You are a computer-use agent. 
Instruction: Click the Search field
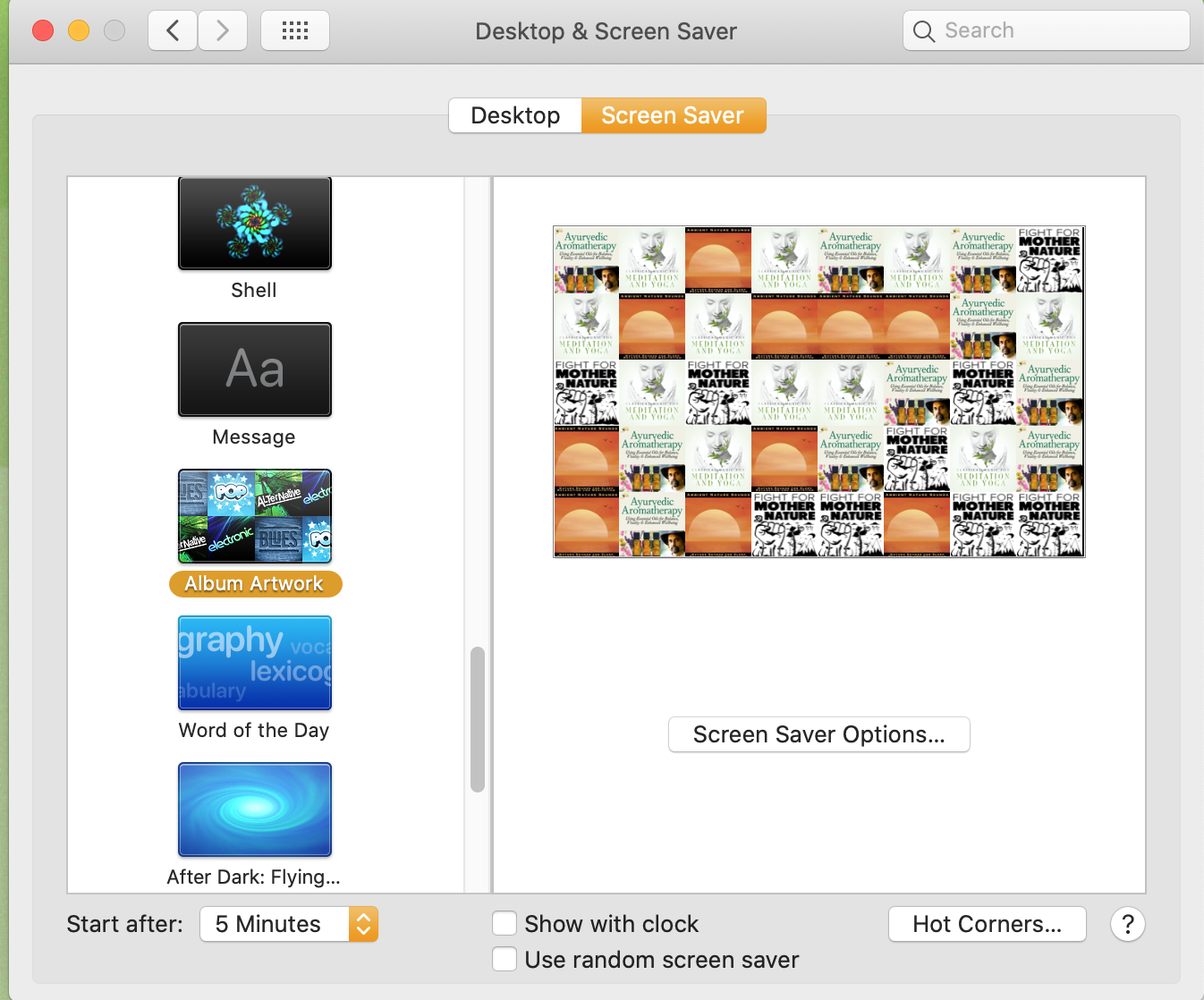point(1047,31)
